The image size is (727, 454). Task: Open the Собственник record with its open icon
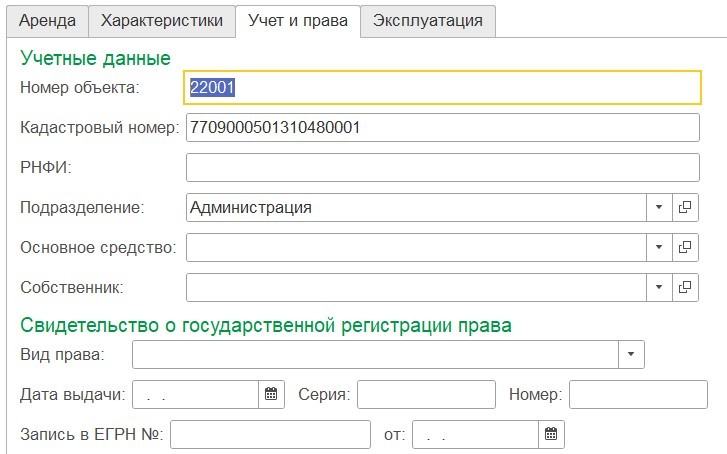[x=685, y=287]
